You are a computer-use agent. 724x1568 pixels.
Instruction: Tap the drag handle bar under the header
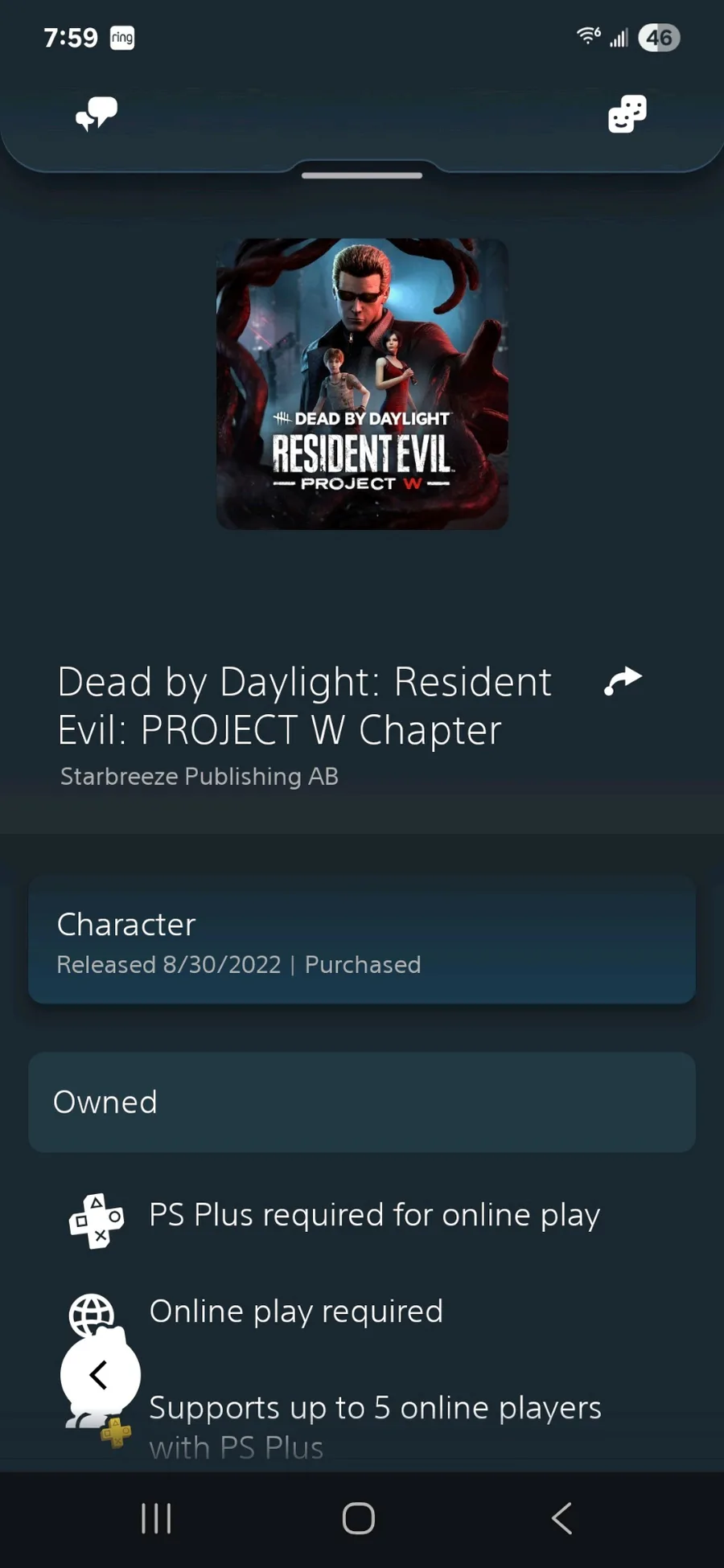[x=362, y=174]
